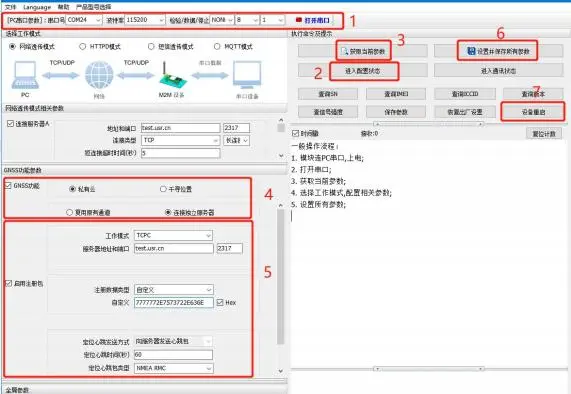Click the 设备重启 button
571x394 pixels.
click(533, 112)
